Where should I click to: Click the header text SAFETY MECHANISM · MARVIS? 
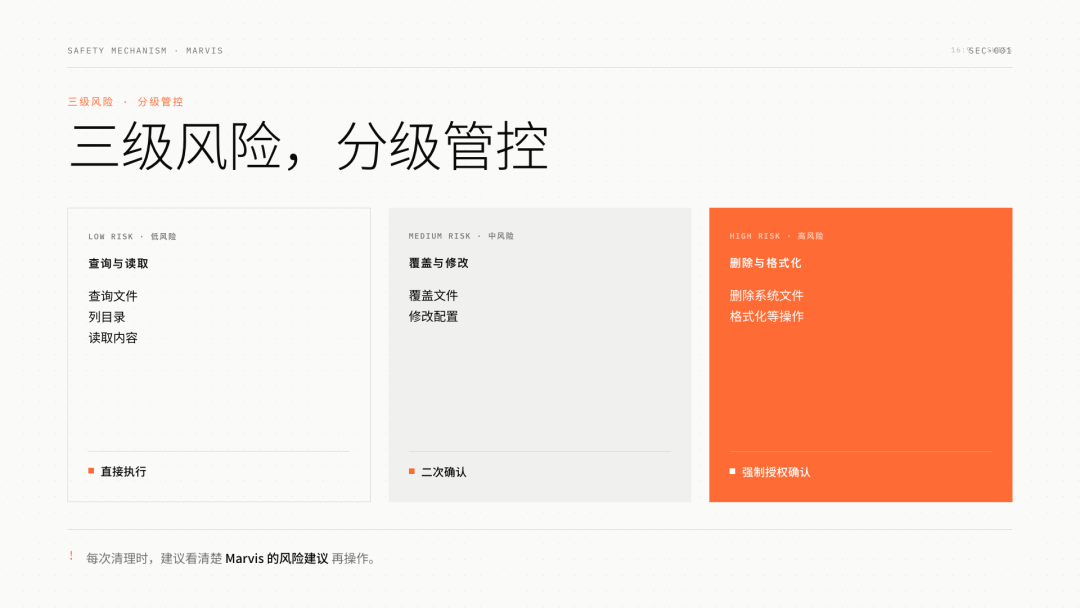click(145, 51)
